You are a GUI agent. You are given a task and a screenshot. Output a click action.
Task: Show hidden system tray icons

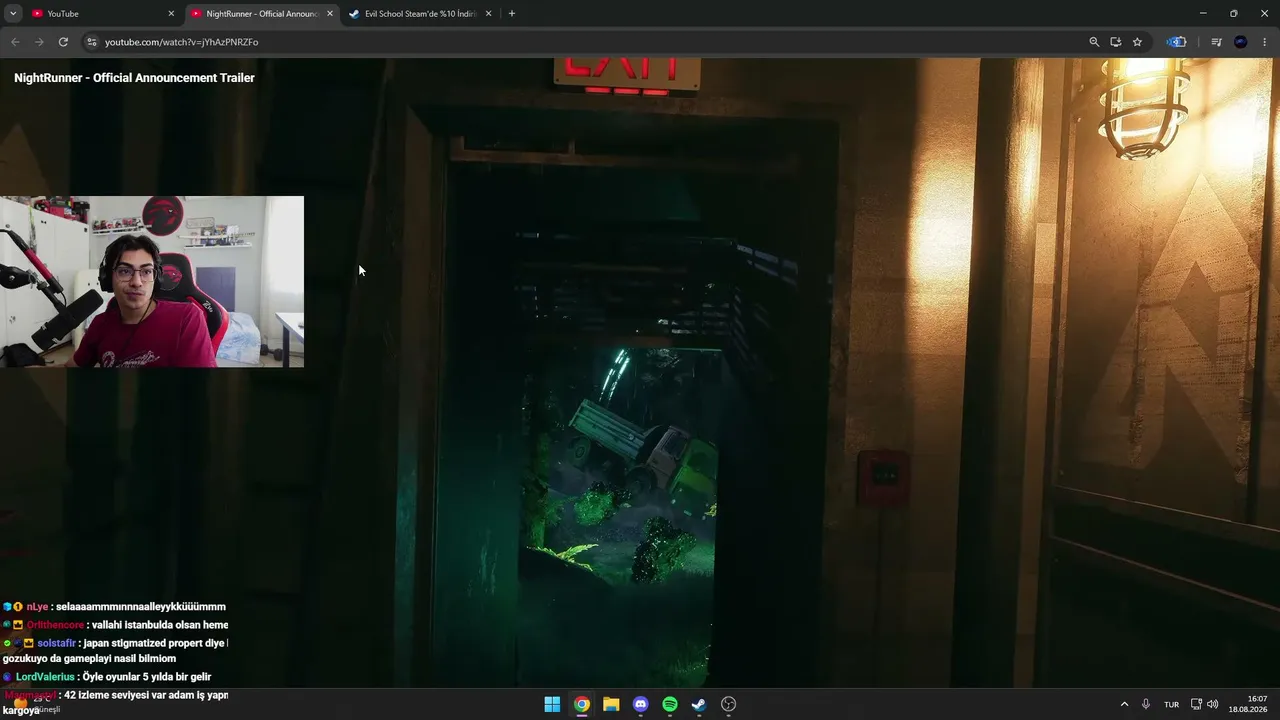(1124, 704)
